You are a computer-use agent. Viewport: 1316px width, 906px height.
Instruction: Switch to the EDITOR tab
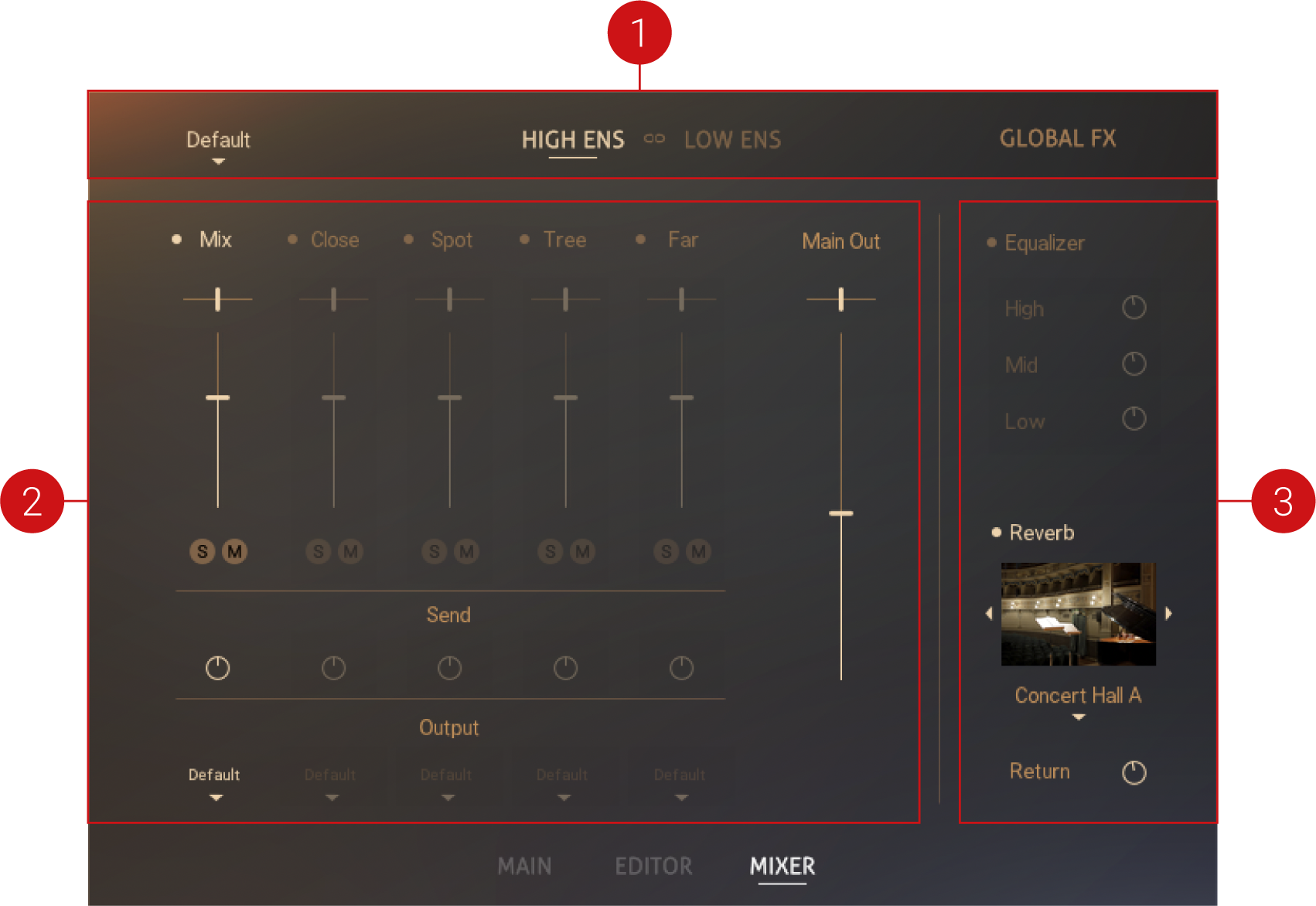pyautogui.click(x=653, y=866)
